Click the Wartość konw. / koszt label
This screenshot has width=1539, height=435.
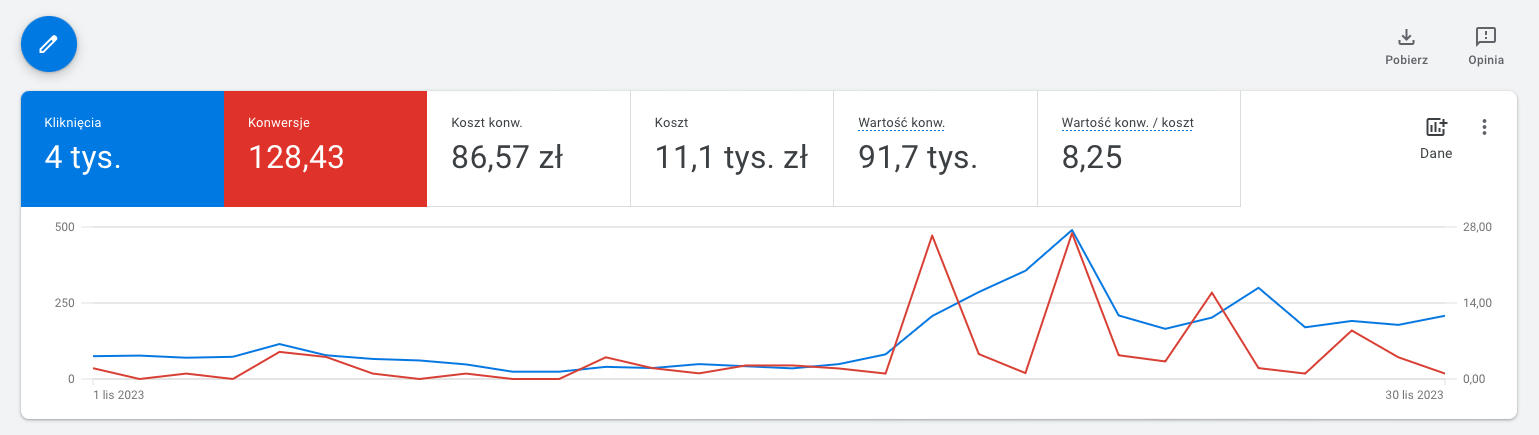pyautogui.click(x=1127, y=123)
